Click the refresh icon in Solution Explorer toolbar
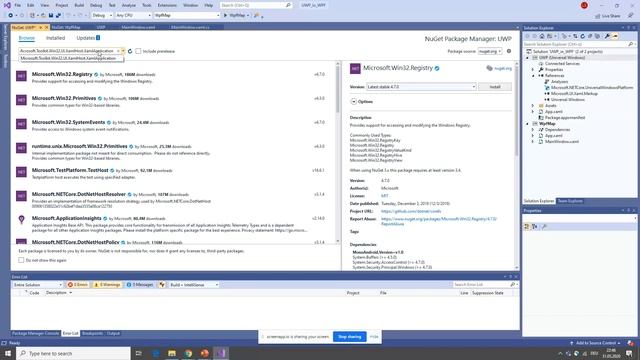 (x=582, y=36)
